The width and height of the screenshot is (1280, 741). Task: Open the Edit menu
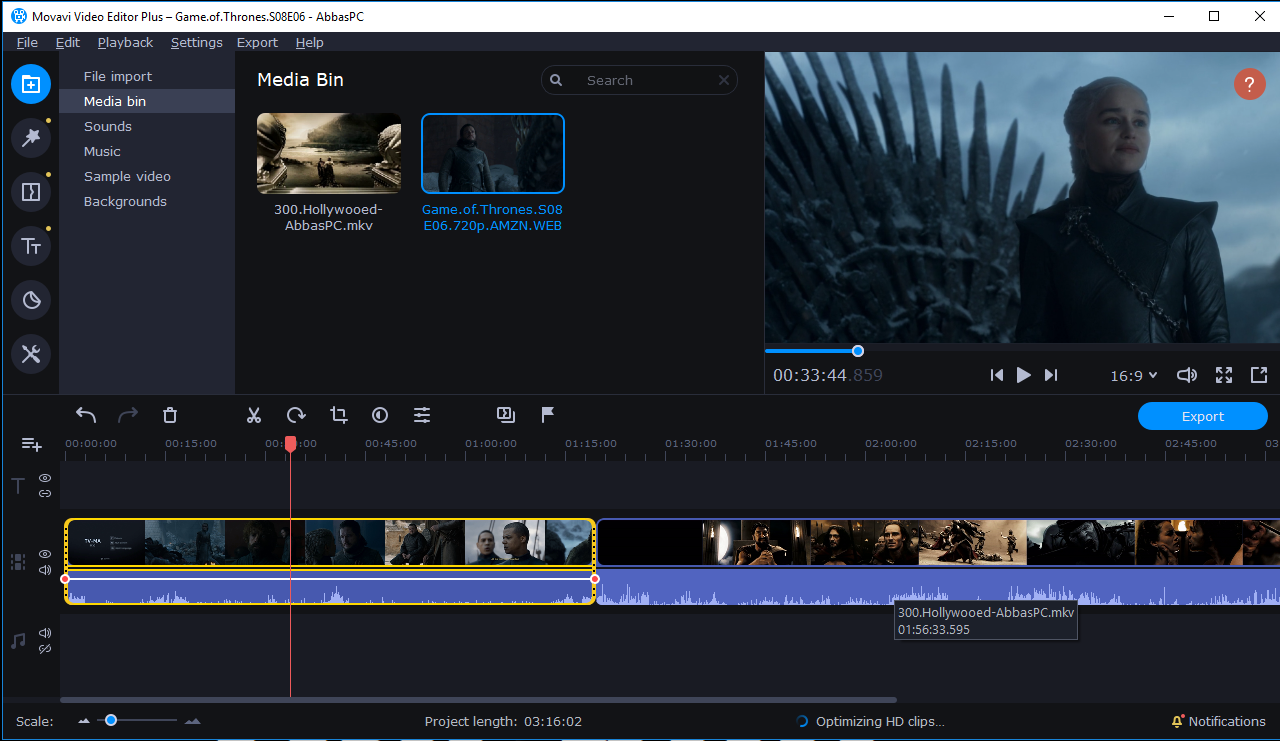[68, 42]
